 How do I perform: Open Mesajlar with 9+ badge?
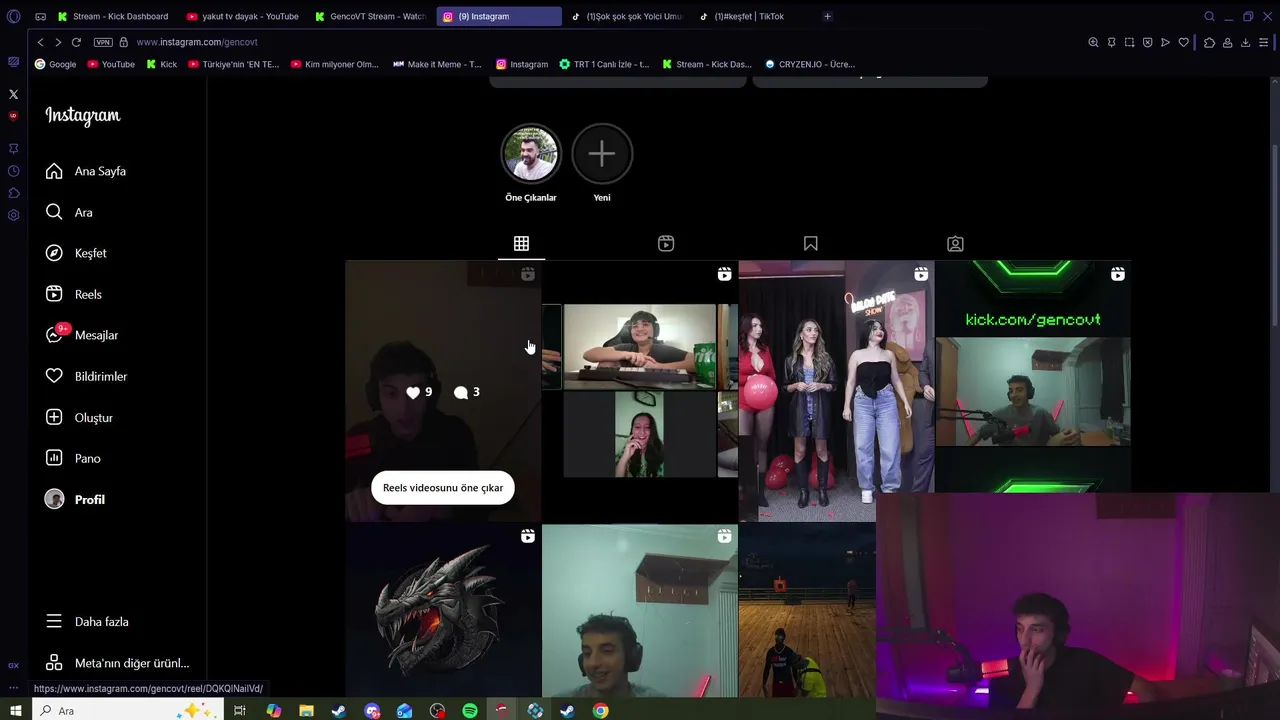[x=82, y=335]
